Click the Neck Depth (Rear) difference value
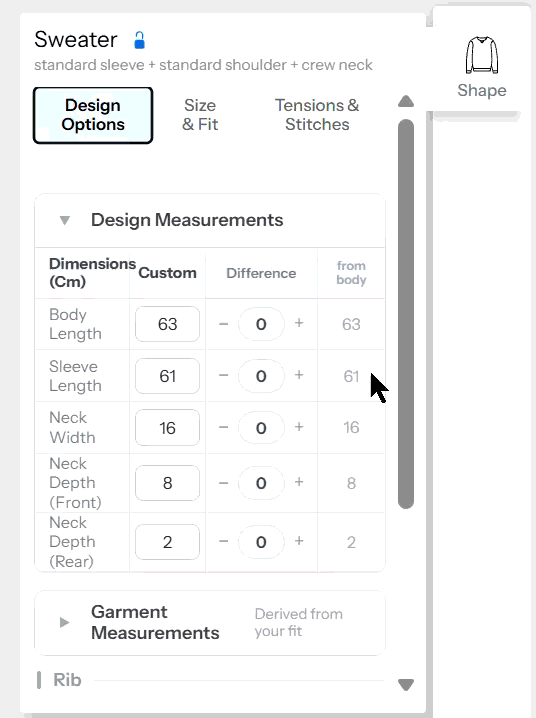 click(x=261, y=542)
